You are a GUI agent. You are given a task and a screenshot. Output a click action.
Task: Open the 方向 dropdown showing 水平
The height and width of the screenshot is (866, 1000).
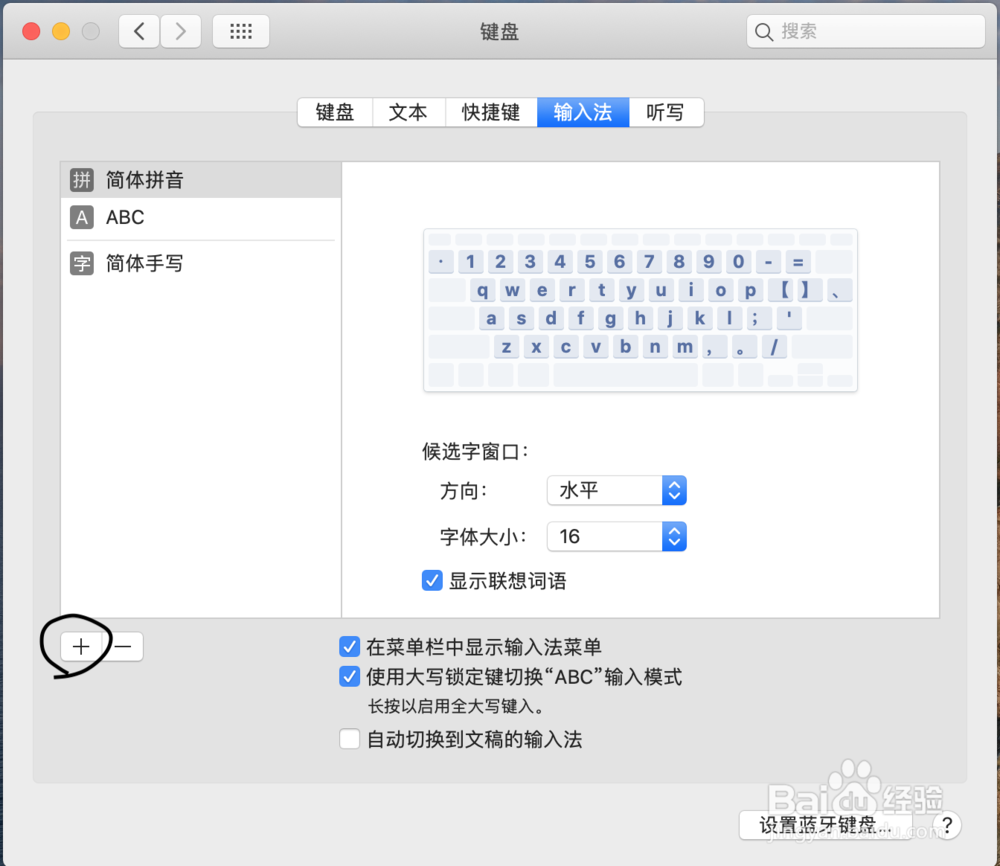(x=616, y=490)
